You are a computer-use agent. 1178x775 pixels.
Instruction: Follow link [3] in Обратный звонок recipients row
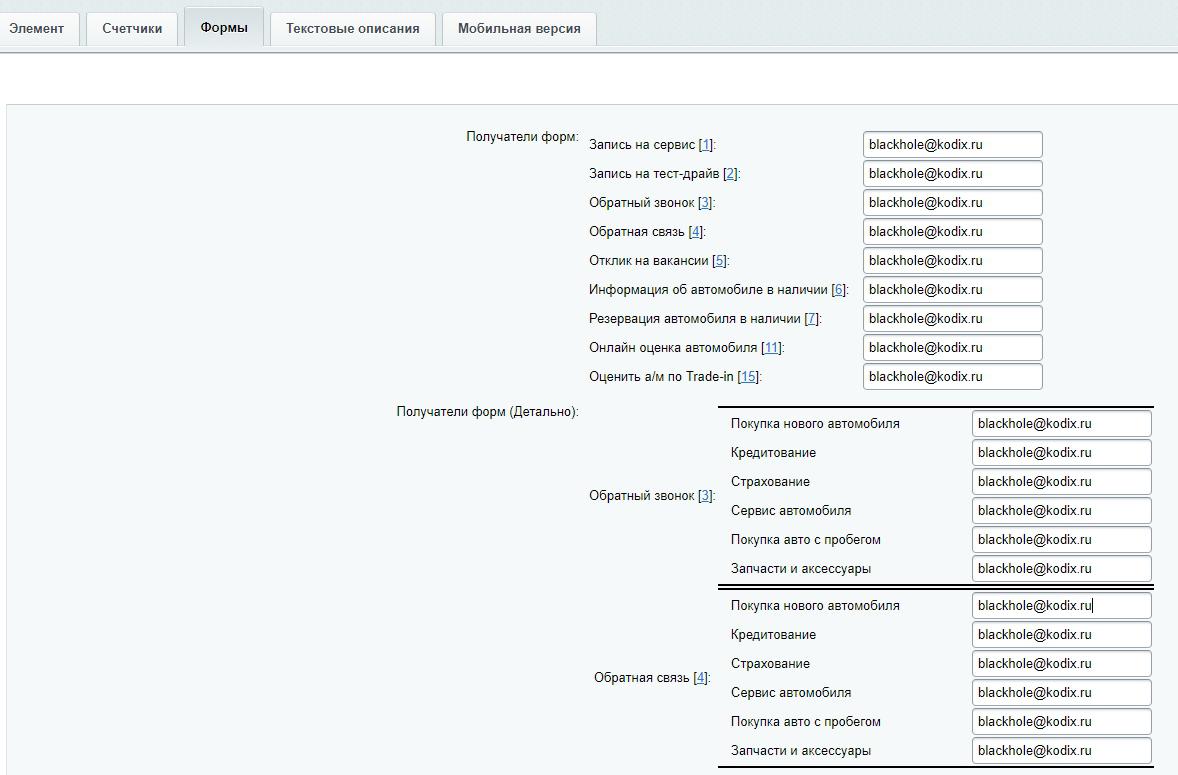point(705,203)
